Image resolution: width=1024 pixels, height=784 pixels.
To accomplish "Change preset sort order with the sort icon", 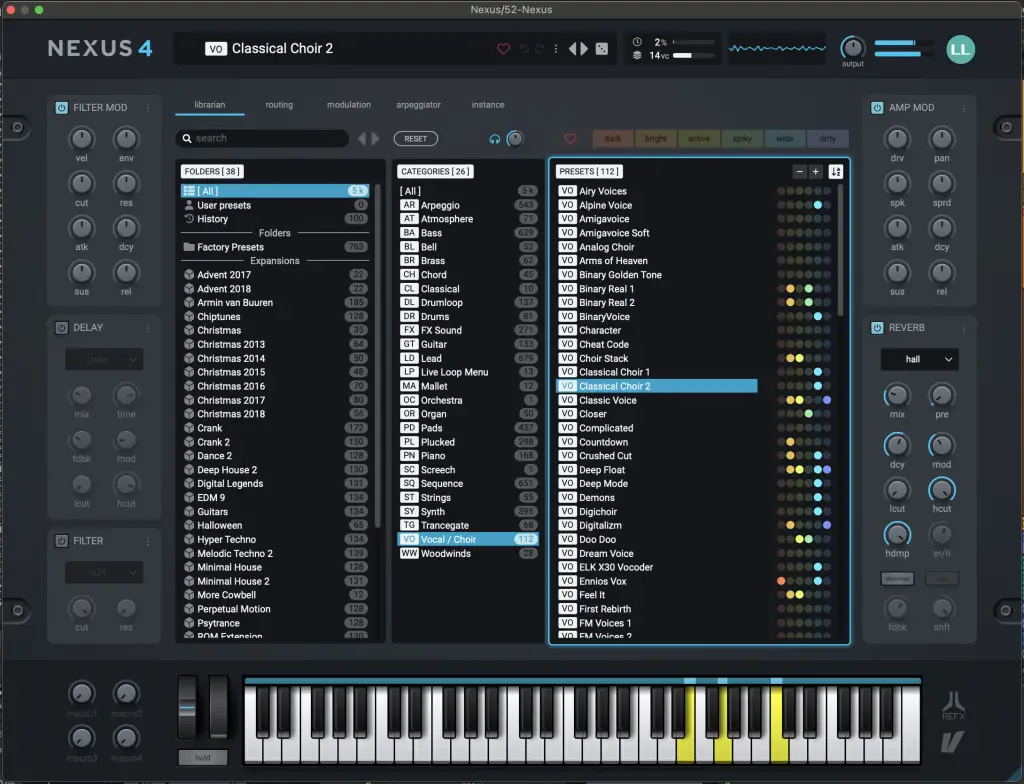I will pos(835,172).
